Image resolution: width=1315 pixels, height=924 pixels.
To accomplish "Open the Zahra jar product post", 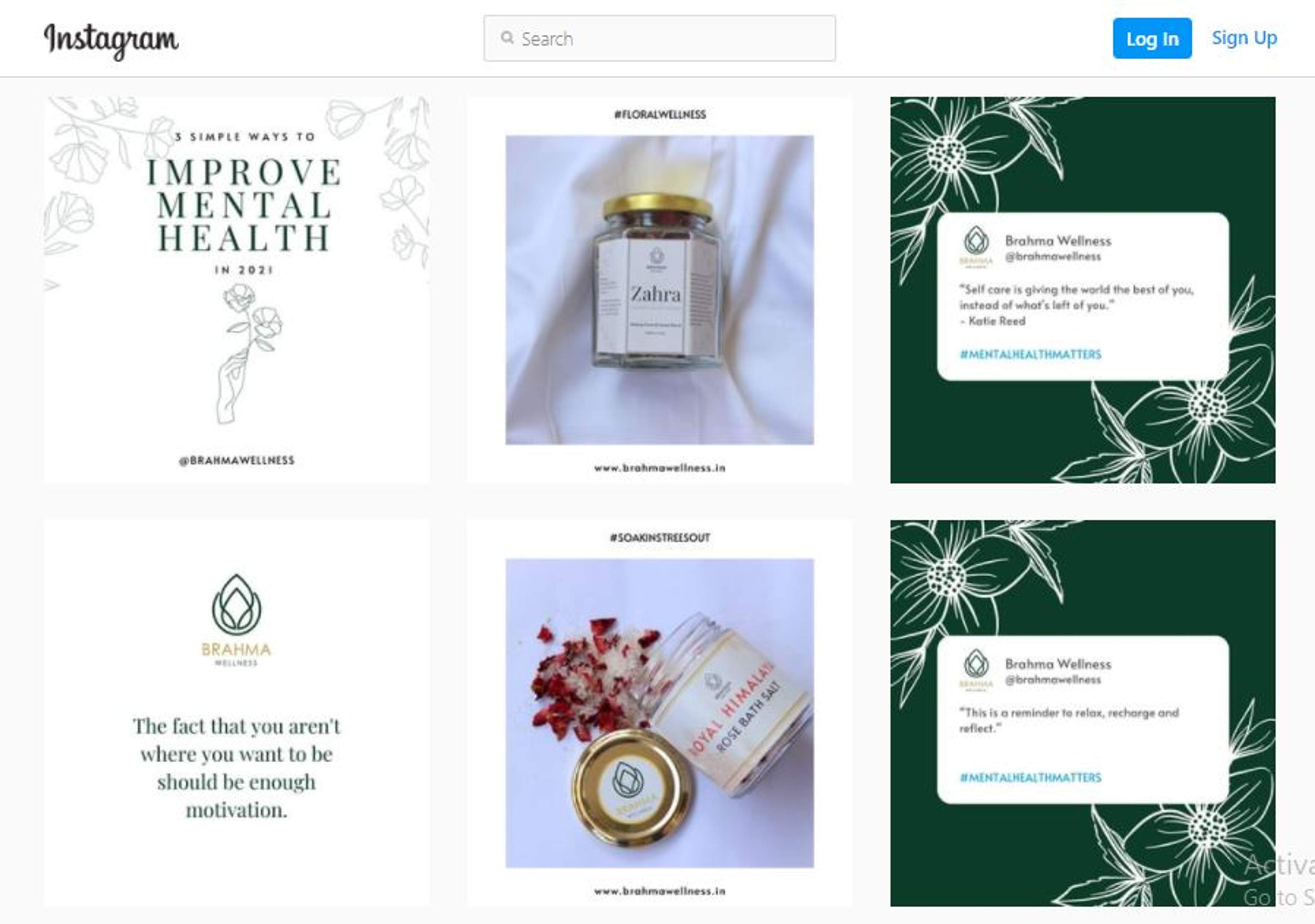I will point(659,290).
